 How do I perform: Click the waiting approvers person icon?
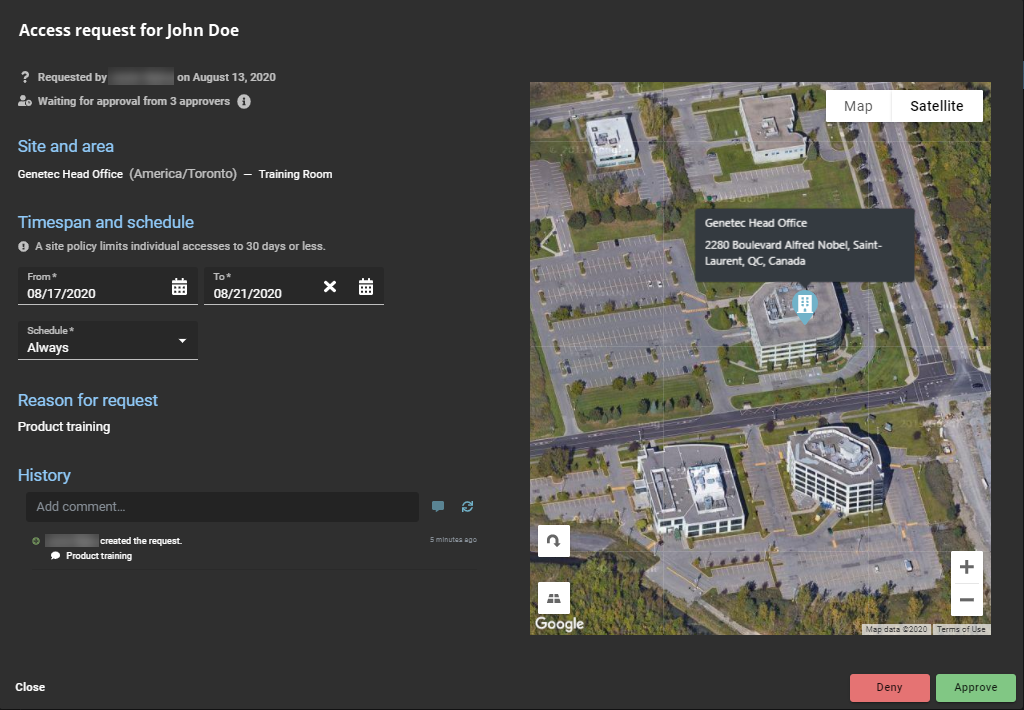[25, 101]
